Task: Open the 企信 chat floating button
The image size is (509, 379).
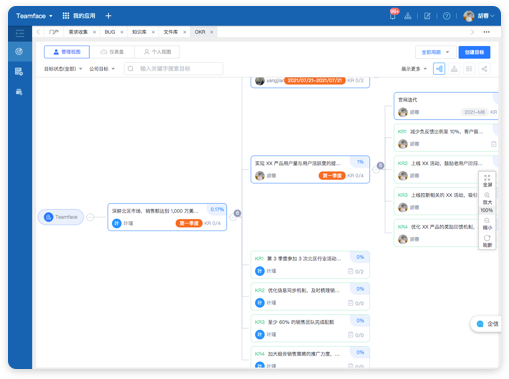Action: click(x=487, y=324)
